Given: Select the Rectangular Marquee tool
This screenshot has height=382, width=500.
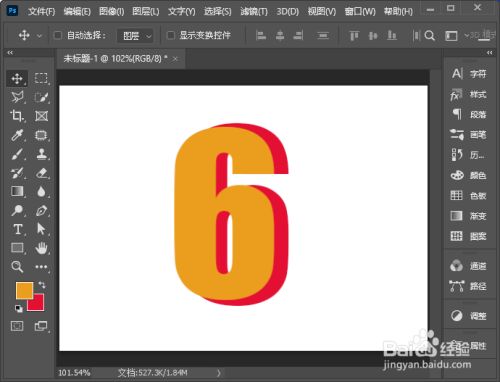Looking at the screenshot, I should pos(41,78).
